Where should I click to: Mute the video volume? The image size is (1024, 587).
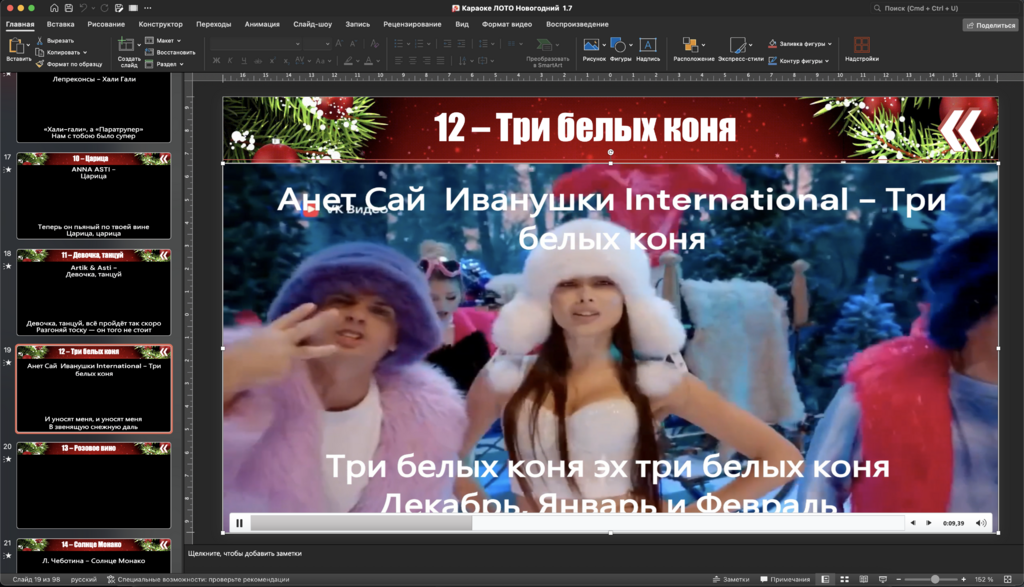tap(980, 523)
